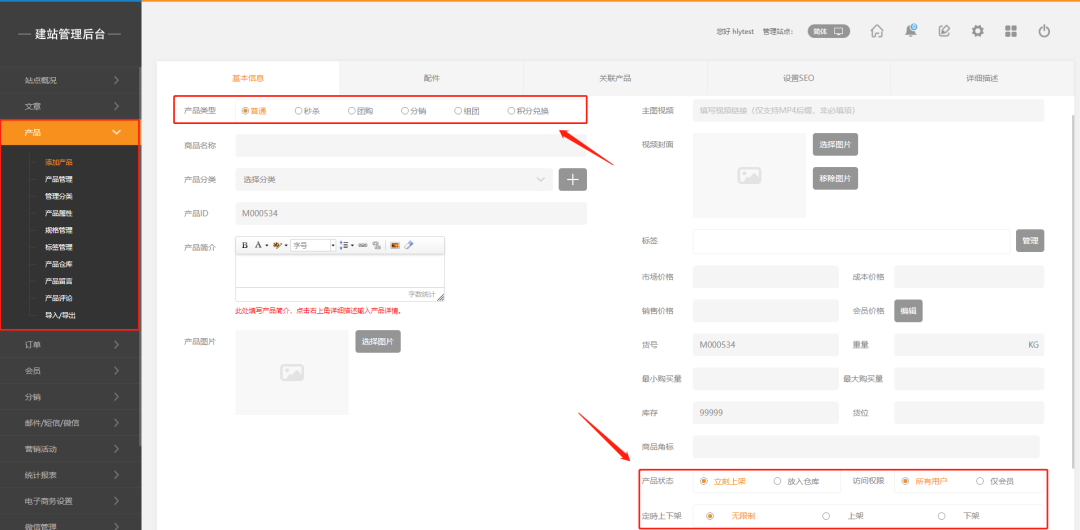The width and height of the screenshot is (1080, 530).
Task: Click the power logout icon
Action: tap(1044, 31)
